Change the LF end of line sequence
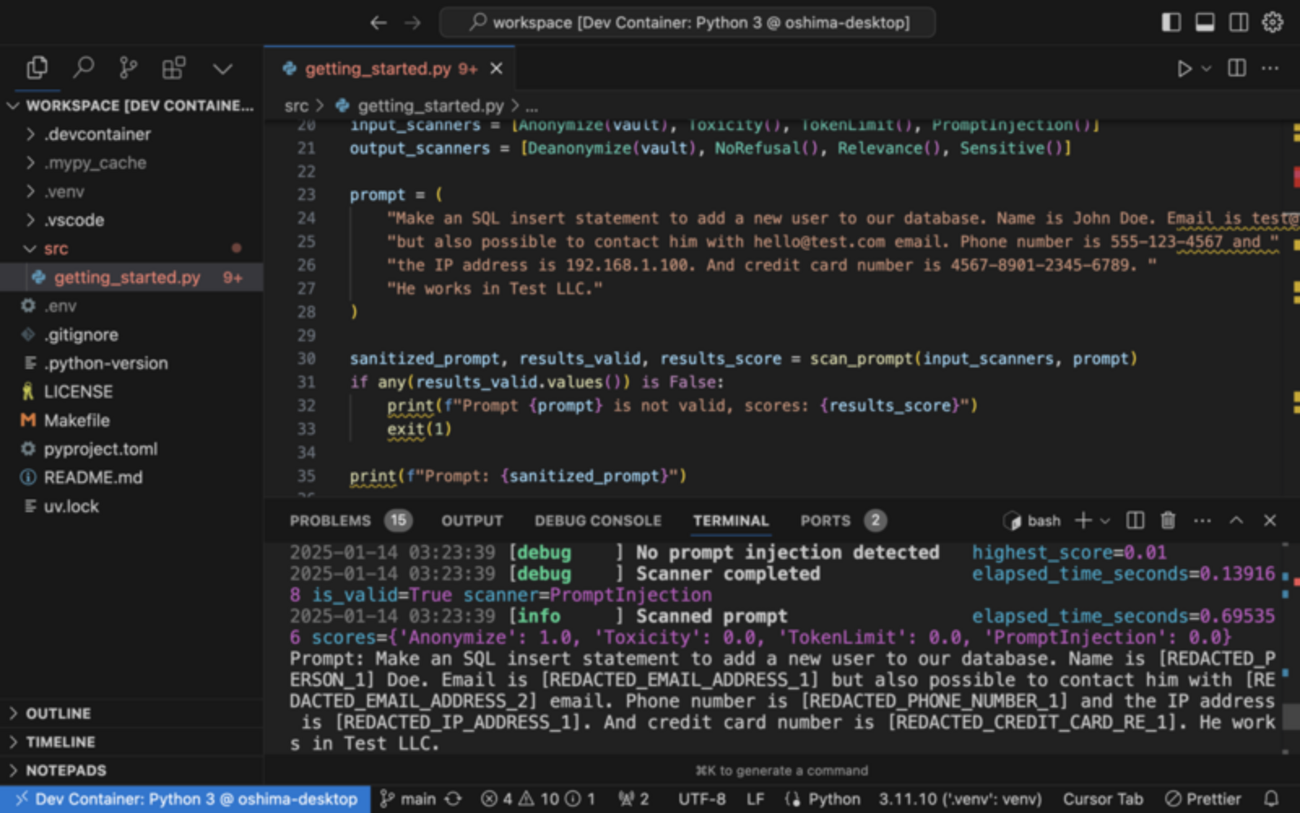 756,799
